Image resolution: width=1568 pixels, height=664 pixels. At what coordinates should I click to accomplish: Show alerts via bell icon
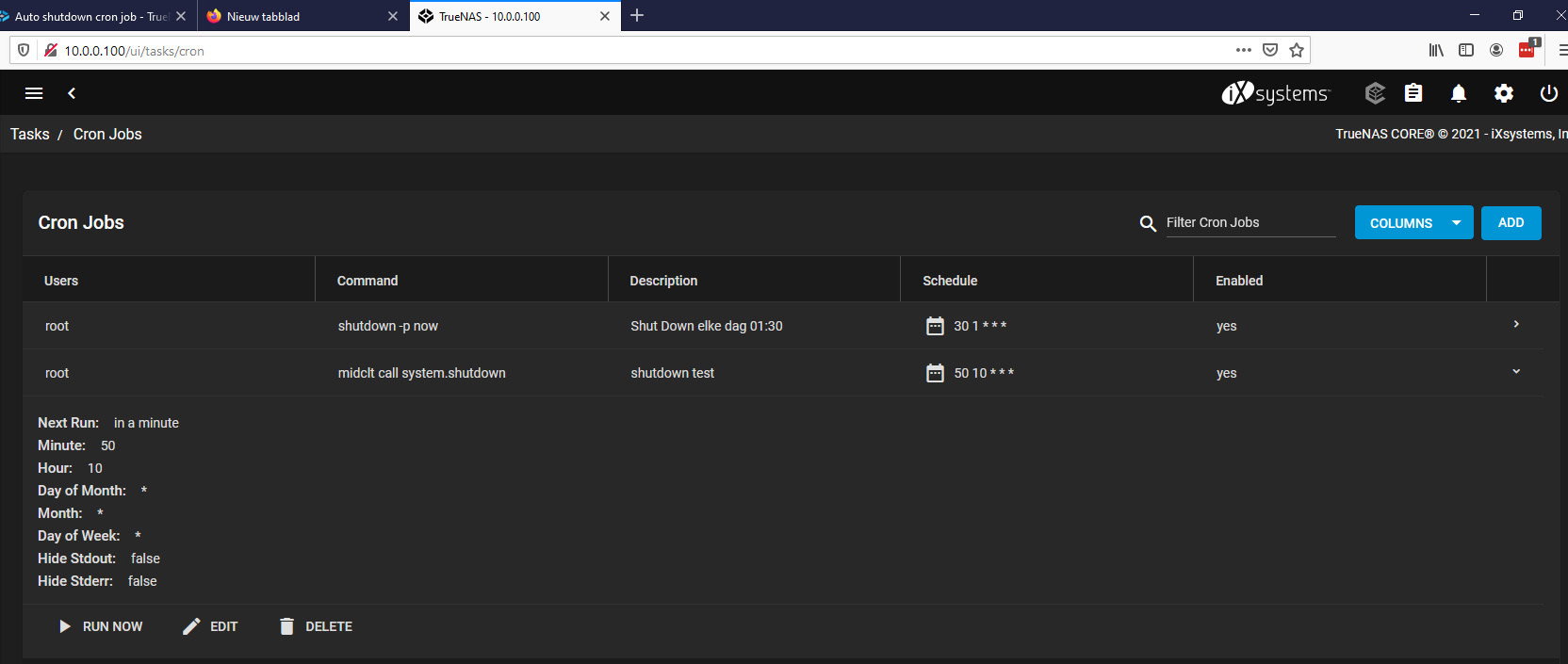pos(1459,93)
